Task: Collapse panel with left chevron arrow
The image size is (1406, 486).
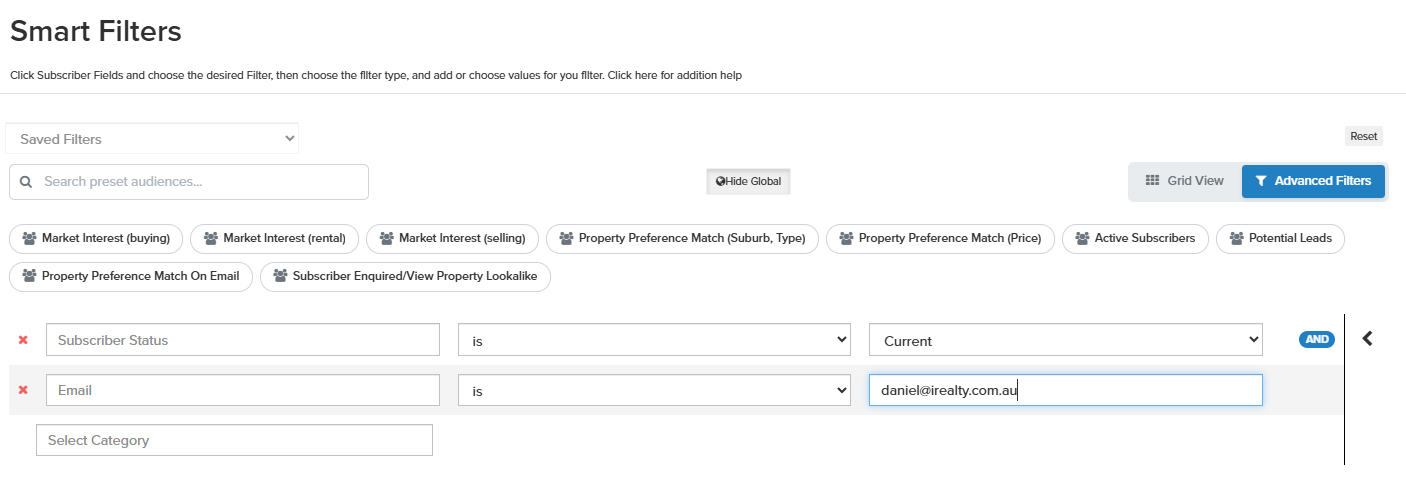Action: point(1368,339)
